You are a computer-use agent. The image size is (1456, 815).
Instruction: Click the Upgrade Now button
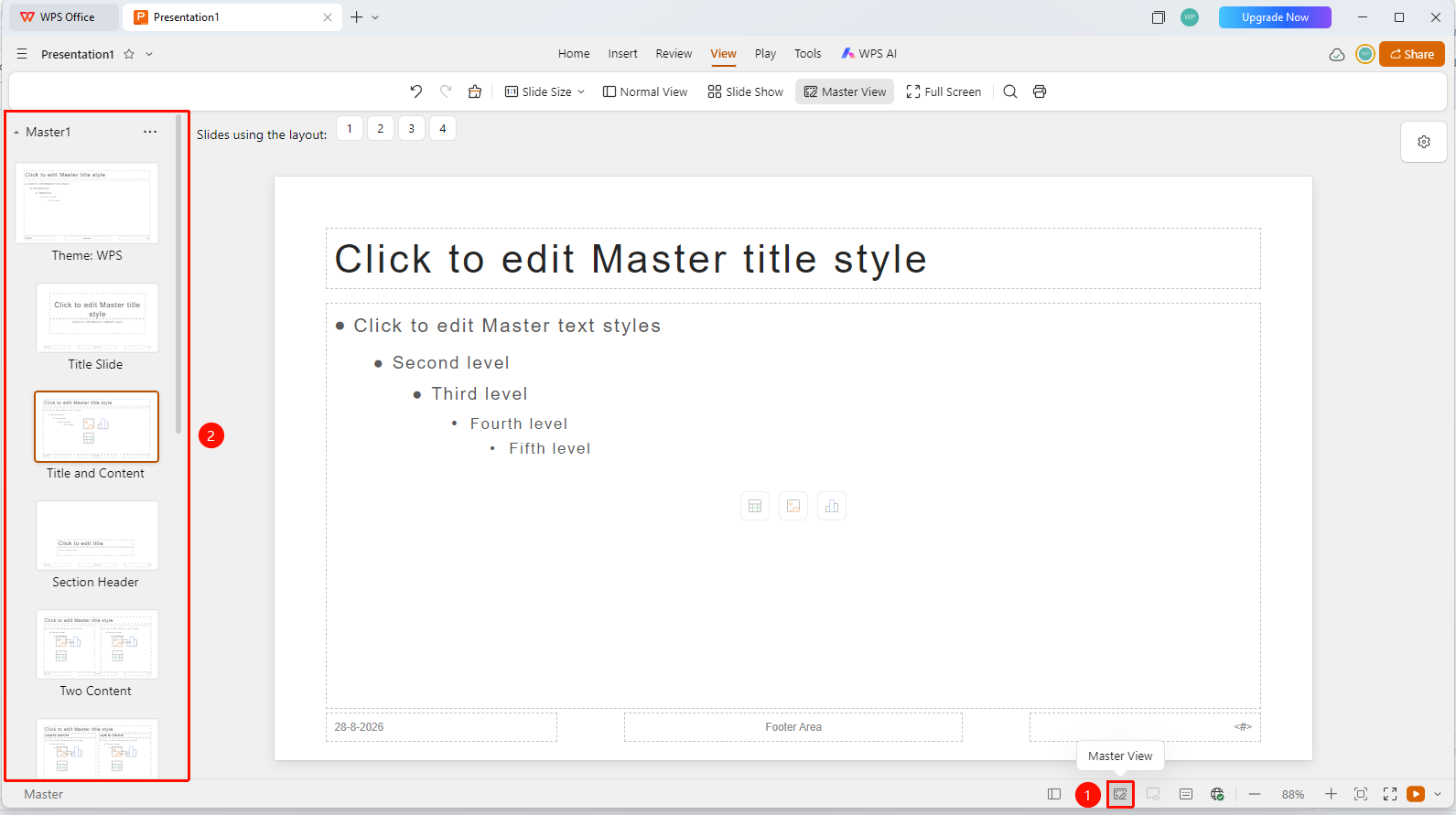[1275, 17]
